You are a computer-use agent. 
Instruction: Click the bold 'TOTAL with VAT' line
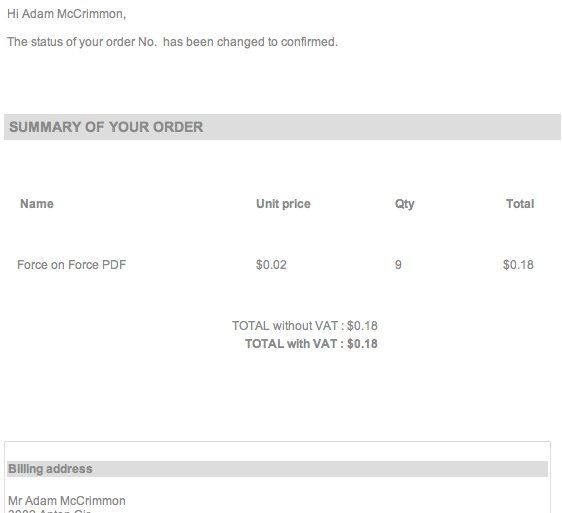311,343
